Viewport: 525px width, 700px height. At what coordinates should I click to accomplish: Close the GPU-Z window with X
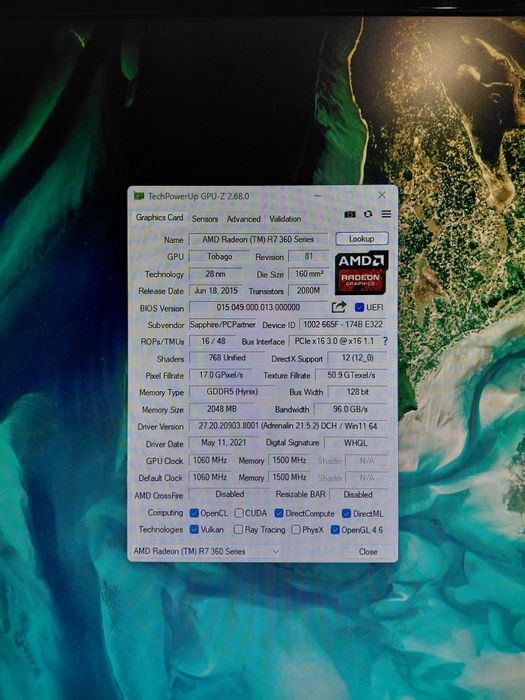pos(382,195)
